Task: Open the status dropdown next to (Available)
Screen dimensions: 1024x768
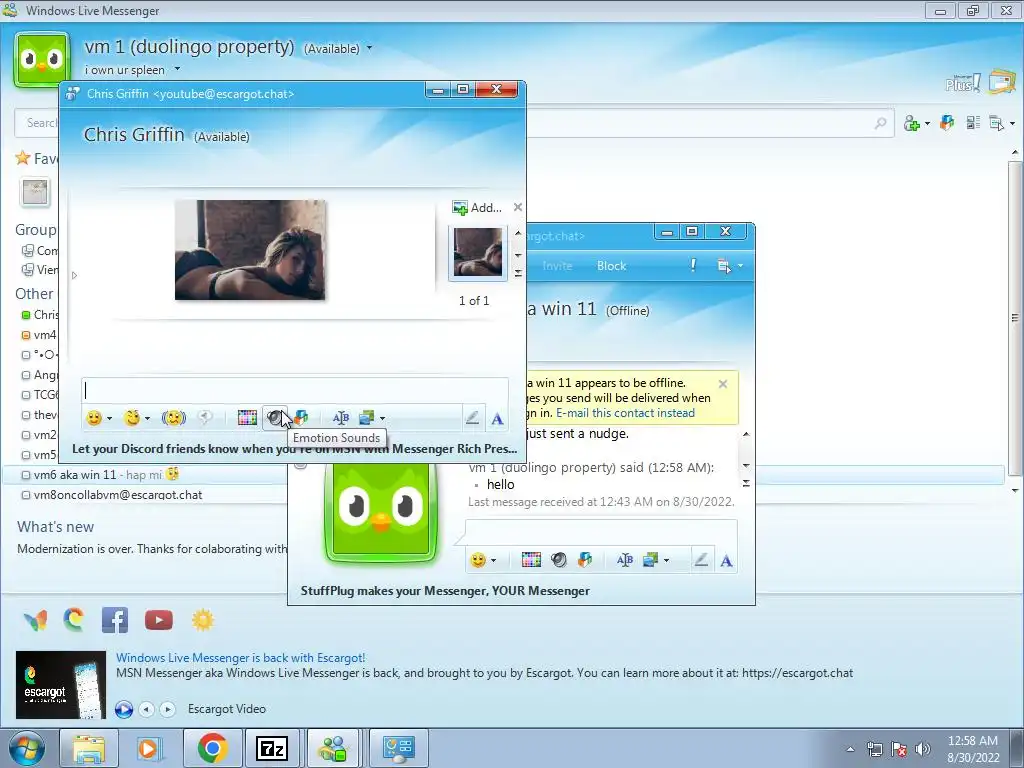Action: 369,48
